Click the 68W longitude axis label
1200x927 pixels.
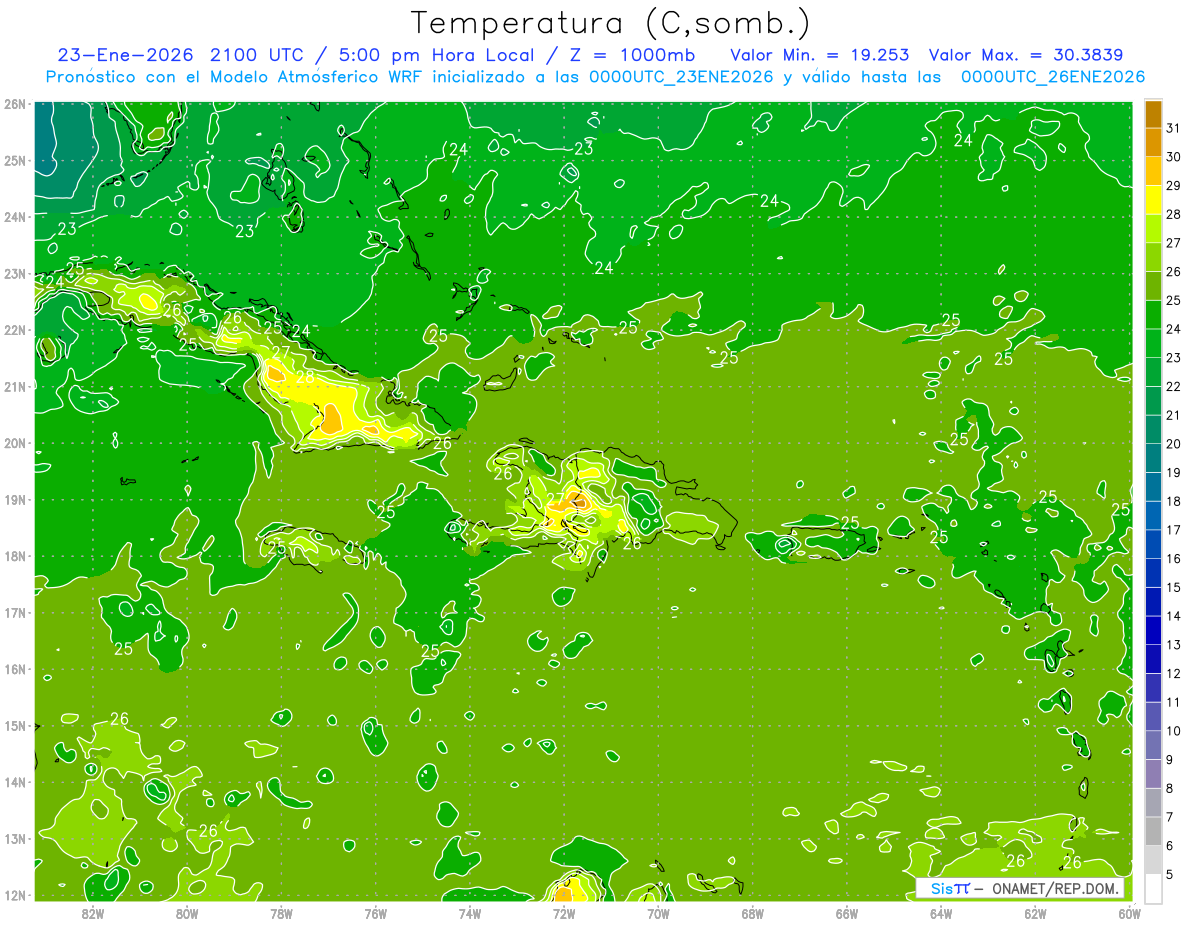pos(752,914)
